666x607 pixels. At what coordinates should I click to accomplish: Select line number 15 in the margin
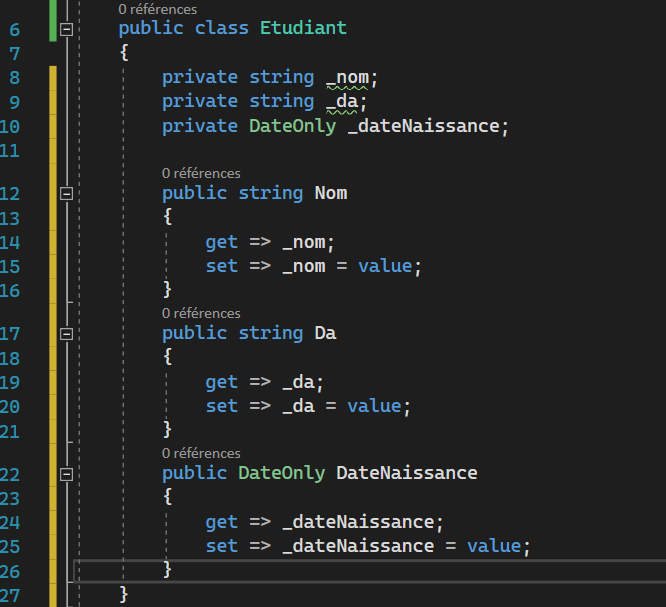coord(10,266)
